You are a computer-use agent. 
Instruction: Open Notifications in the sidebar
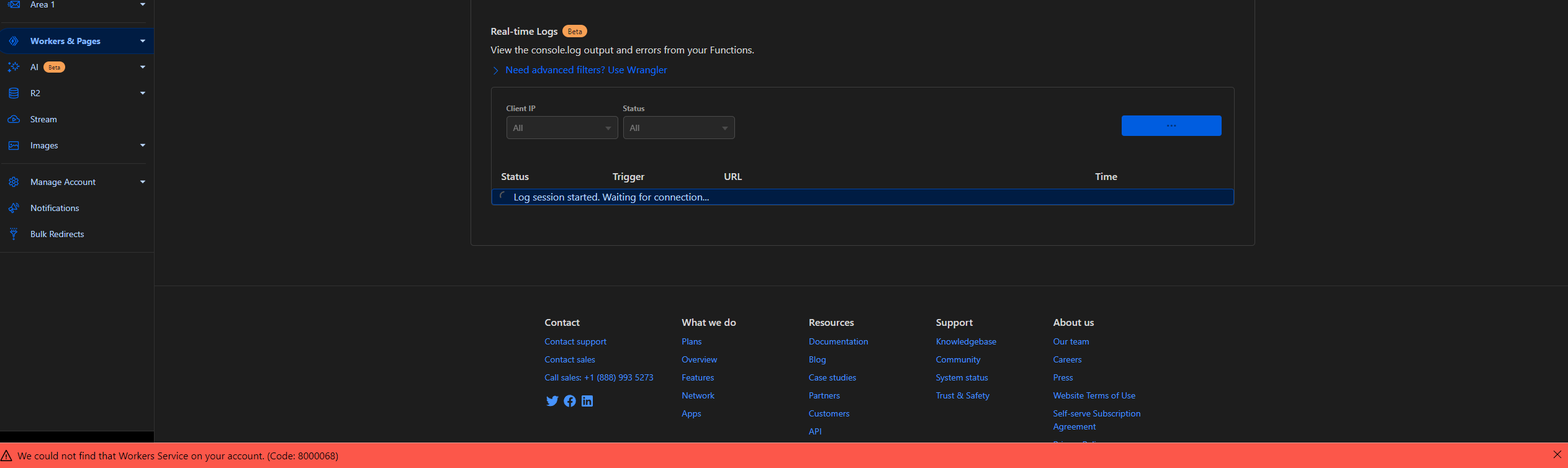pos(55,208)
